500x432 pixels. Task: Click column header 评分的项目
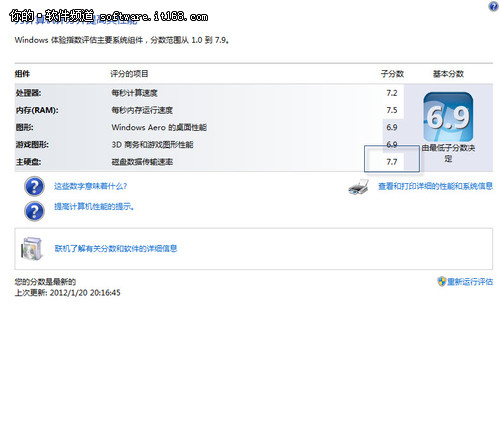tap(129, 74)
